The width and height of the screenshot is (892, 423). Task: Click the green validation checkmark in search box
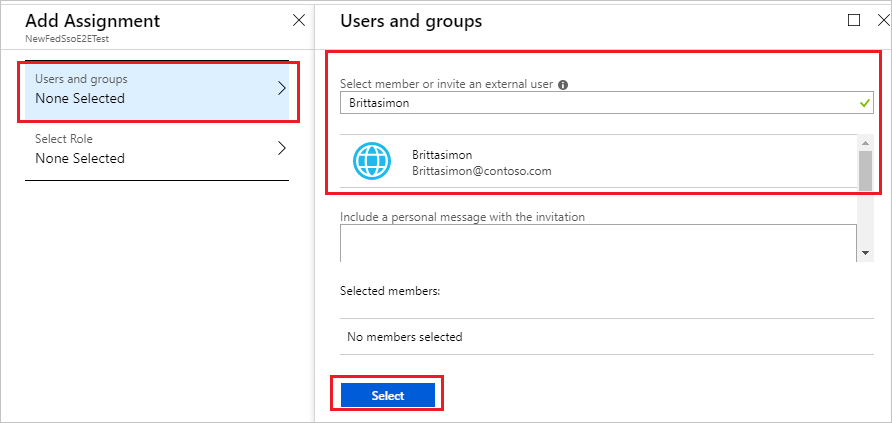click(x=865, y=103)
